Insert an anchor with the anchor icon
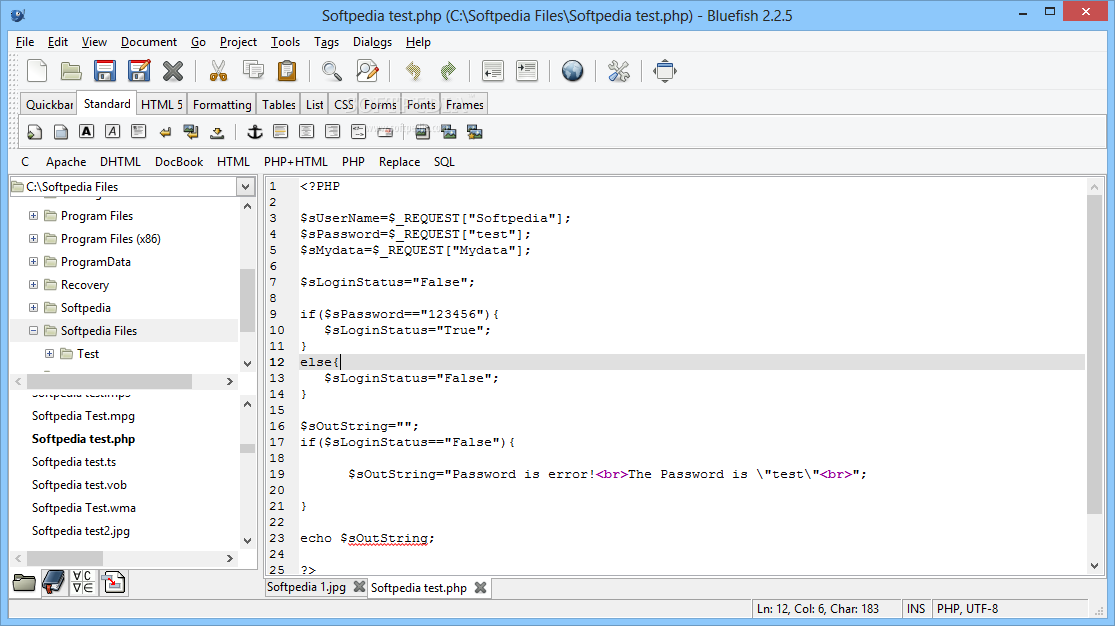 point(255,132)
